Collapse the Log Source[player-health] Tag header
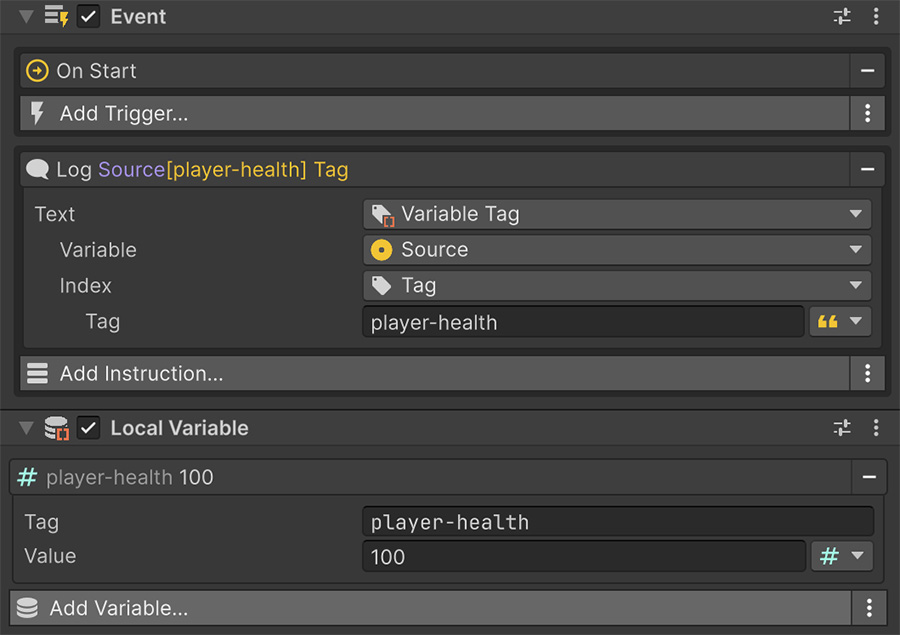Screen dimensions: 900x635 pos(435,169)
